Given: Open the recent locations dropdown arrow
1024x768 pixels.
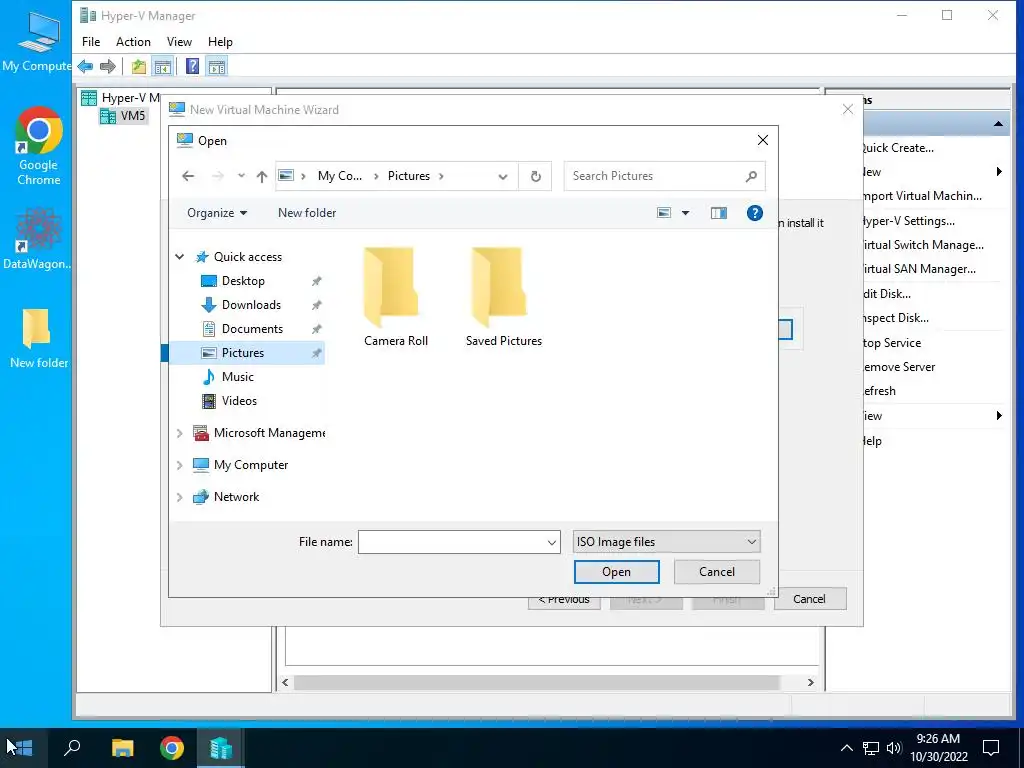Looking at the screenshot, I should (x=241, y=176).
